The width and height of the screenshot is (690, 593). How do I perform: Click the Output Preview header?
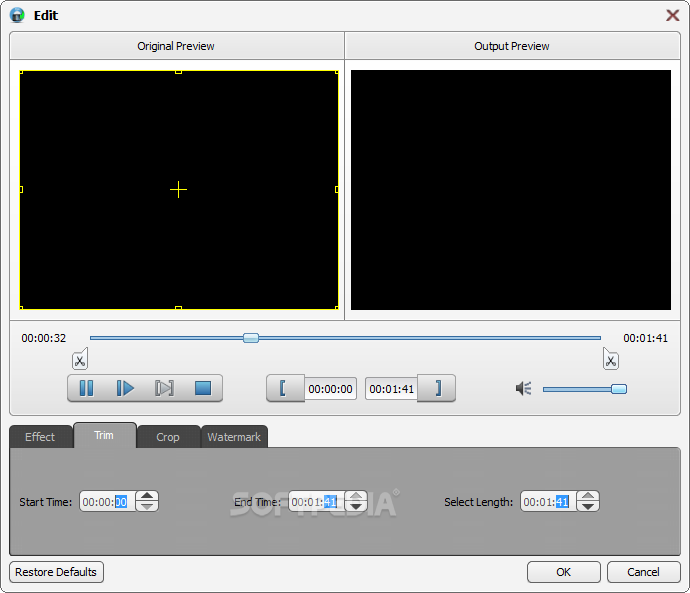pyautogui.click(x=512, y=46)
